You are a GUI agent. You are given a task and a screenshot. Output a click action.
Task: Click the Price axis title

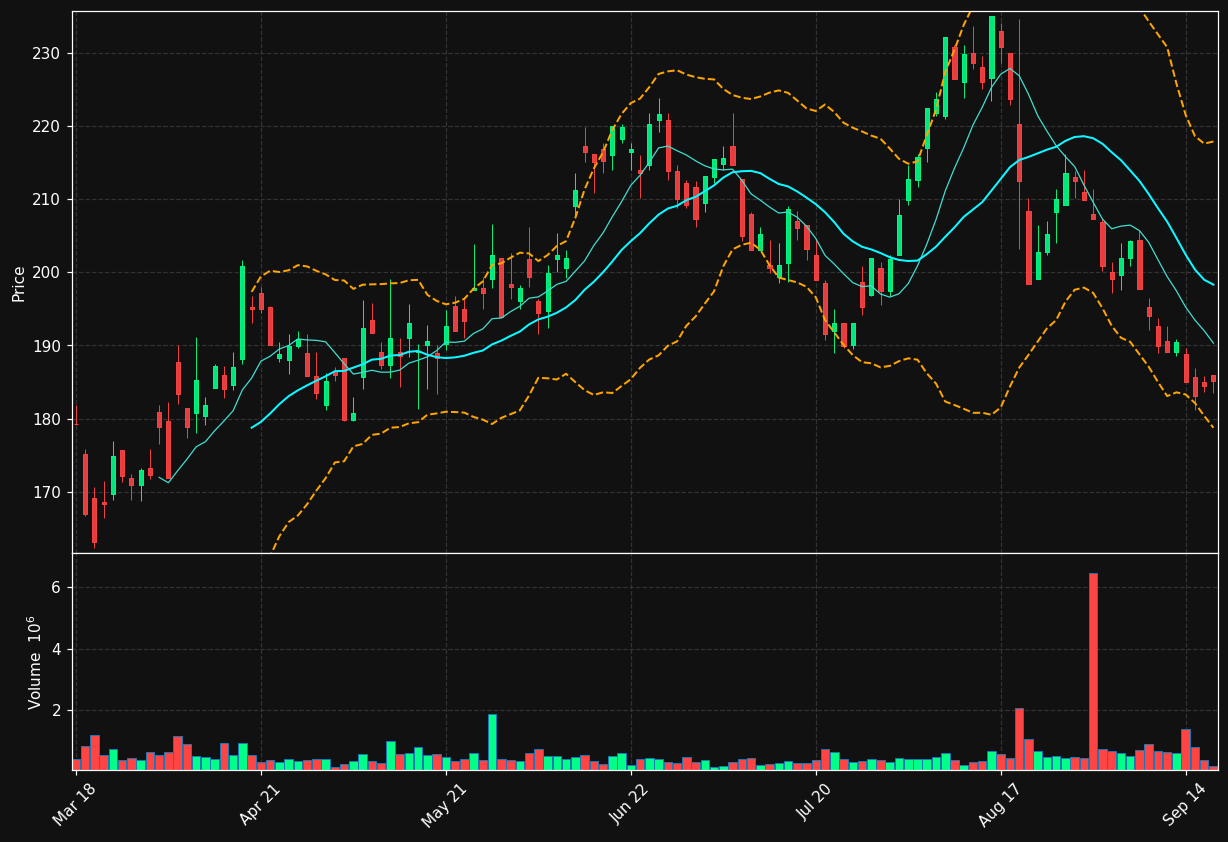(19, 283)
